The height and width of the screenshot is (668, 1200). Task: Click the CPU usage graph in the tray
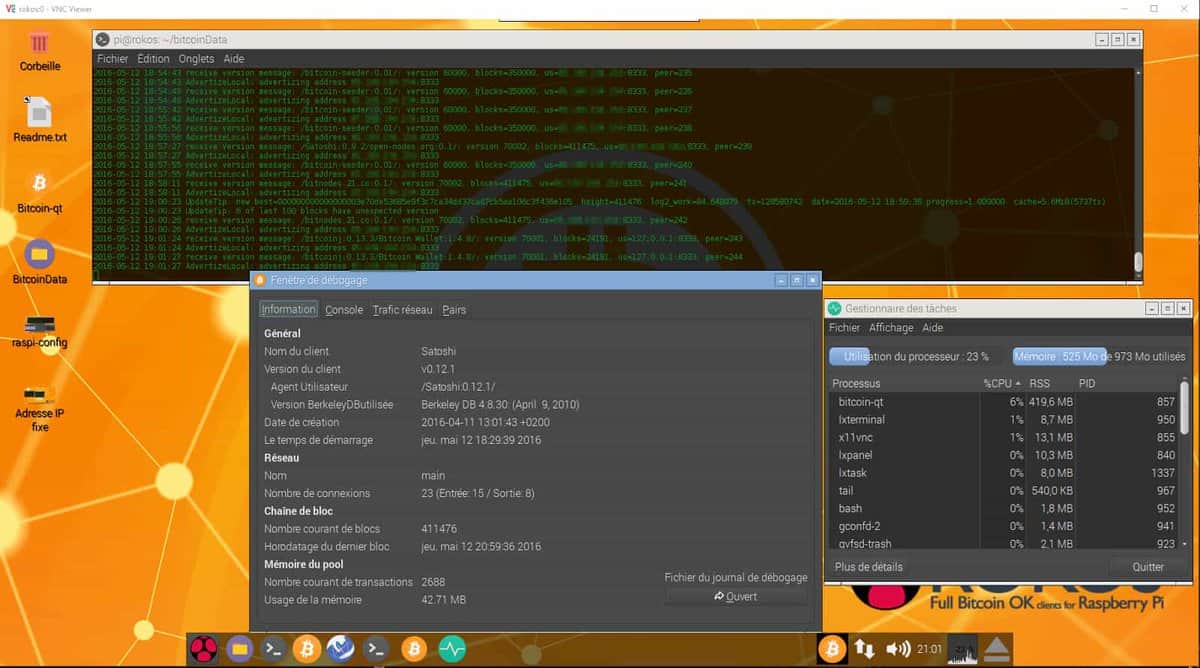click(963, 649)
